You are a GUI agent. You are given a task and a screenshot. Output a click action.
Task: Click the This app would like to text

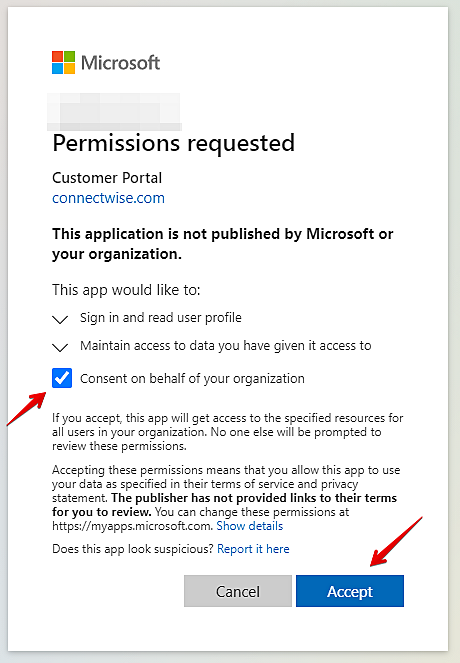(126, 290)
